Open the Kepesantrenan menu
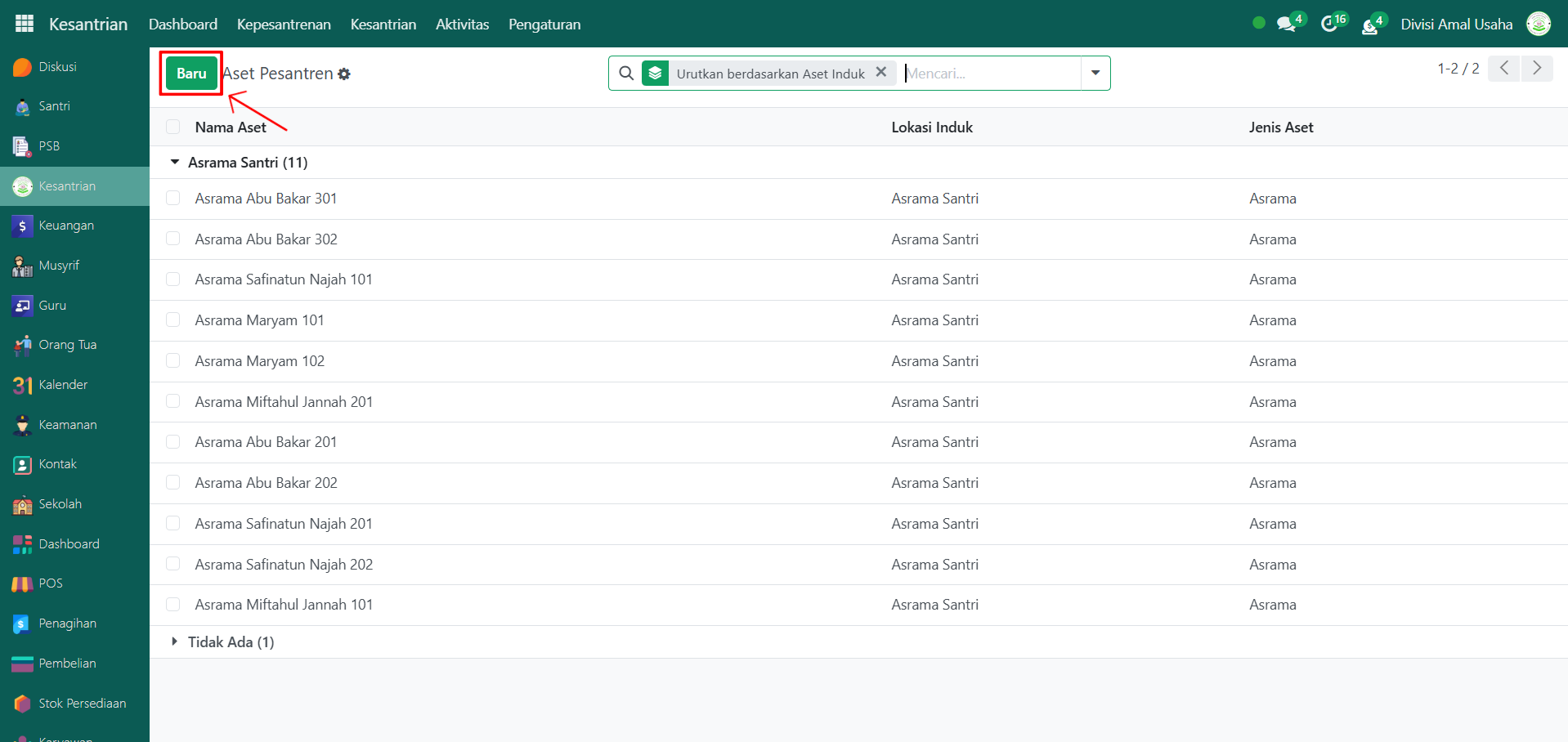 coord(284,25)
